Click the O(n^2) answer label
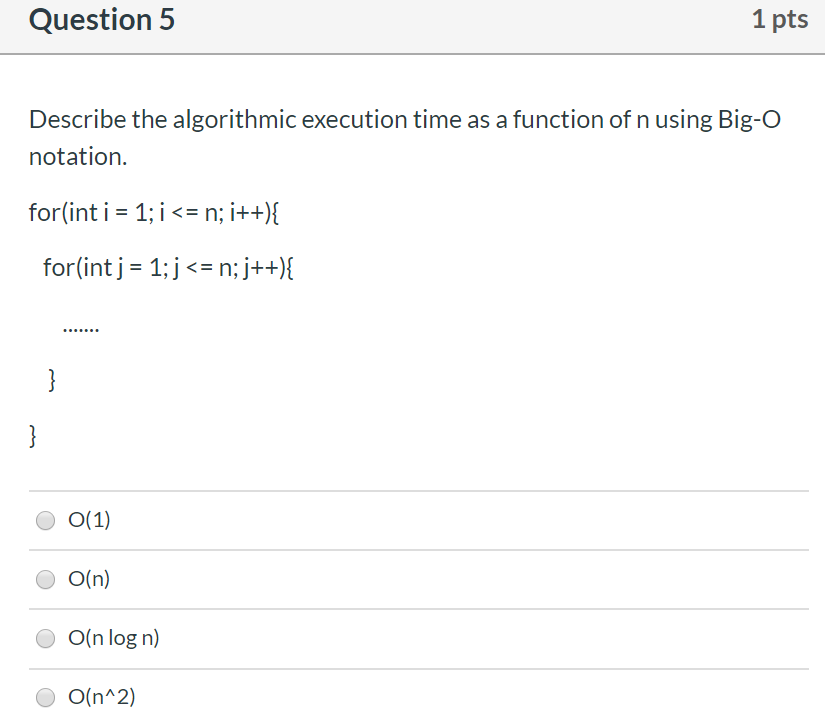The image size is (825, 713). (x=100, y=697)
